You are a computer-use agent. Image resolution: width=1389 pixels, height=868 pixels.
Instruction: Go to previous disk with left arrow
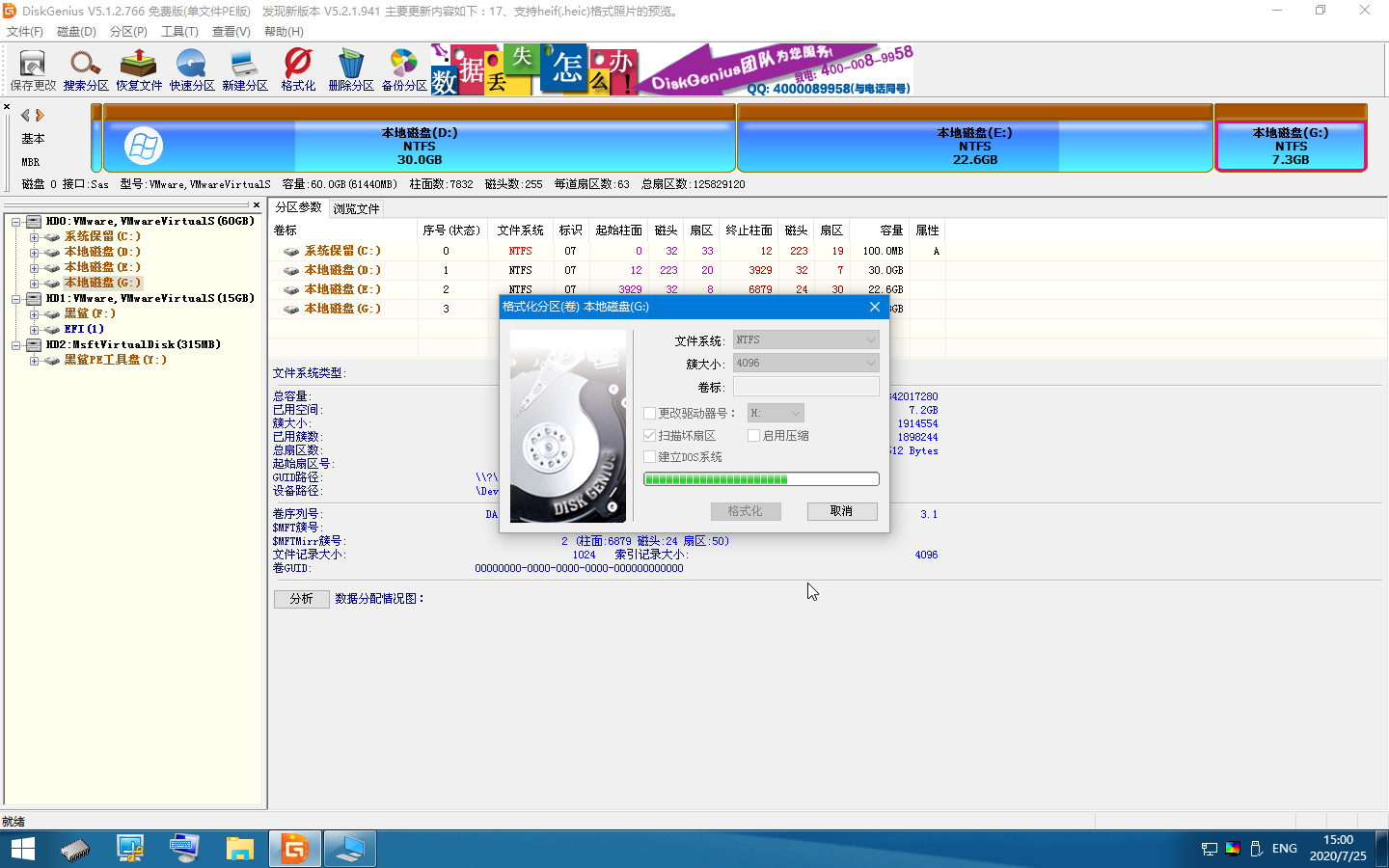25,115
